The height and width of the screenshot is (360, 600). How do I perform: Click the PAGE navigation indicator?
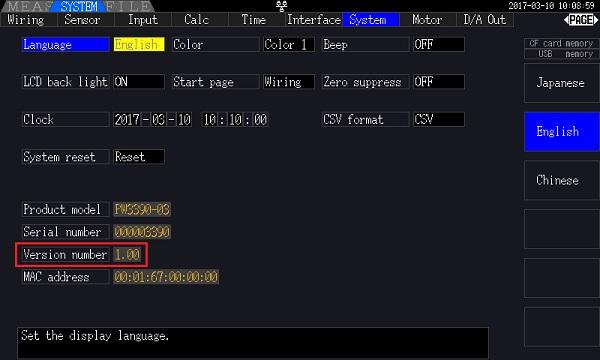[x=581, y=20]
